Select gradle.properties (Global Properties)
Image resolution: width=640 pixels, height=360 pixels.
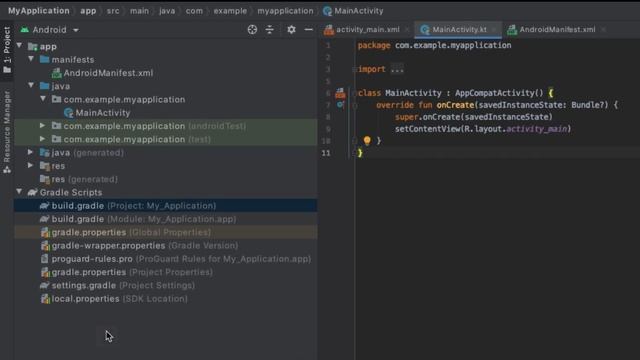tap(166, 232)
